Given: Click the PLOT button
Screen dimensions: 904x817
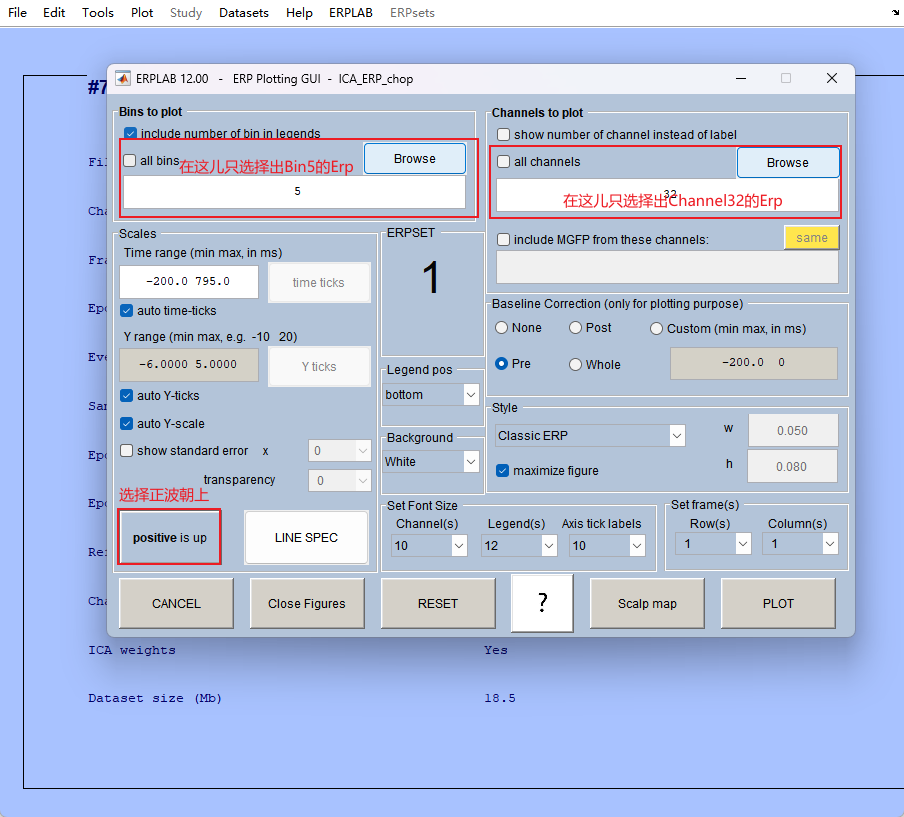Looking at the screenshot, I should (778, 603).
